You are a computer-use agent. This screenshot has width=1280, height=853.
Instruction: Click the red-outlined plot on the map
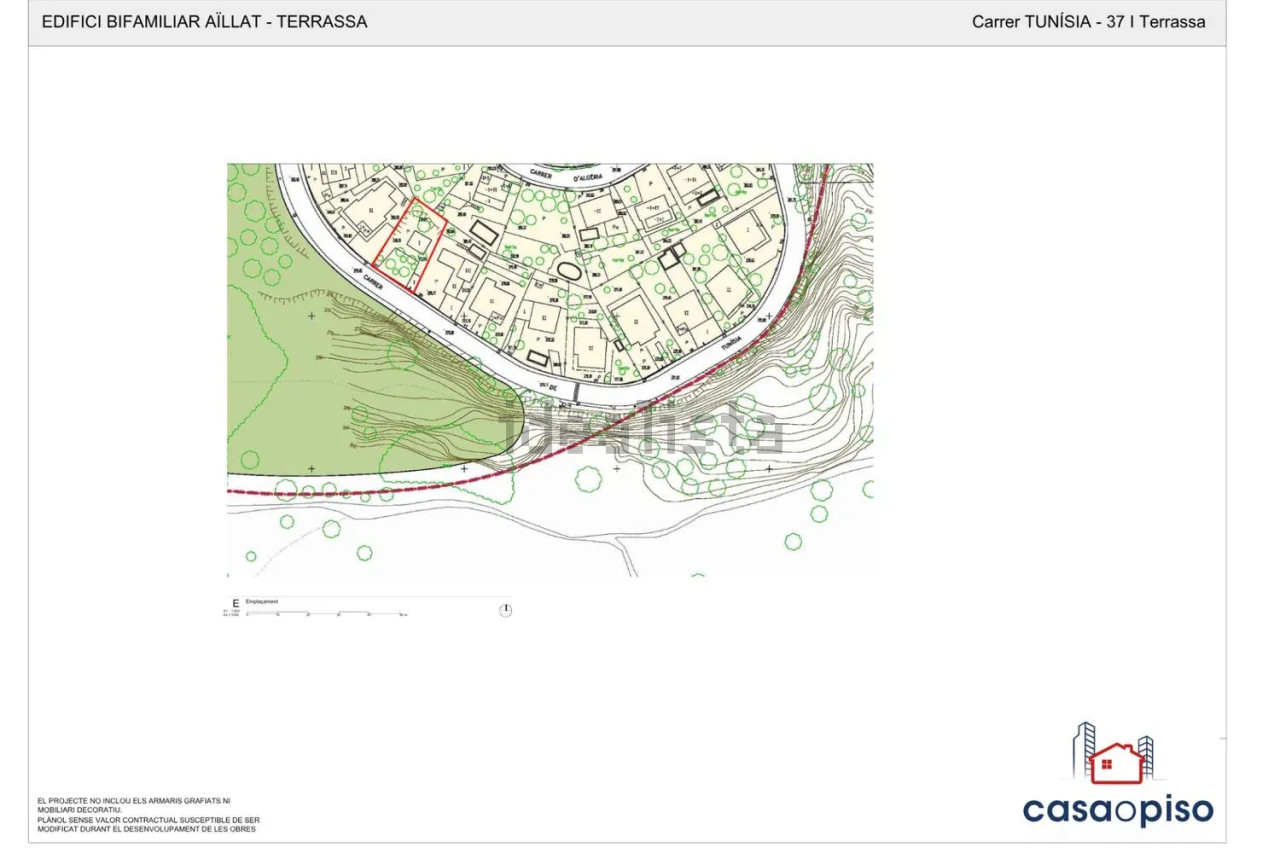[409, 245]
